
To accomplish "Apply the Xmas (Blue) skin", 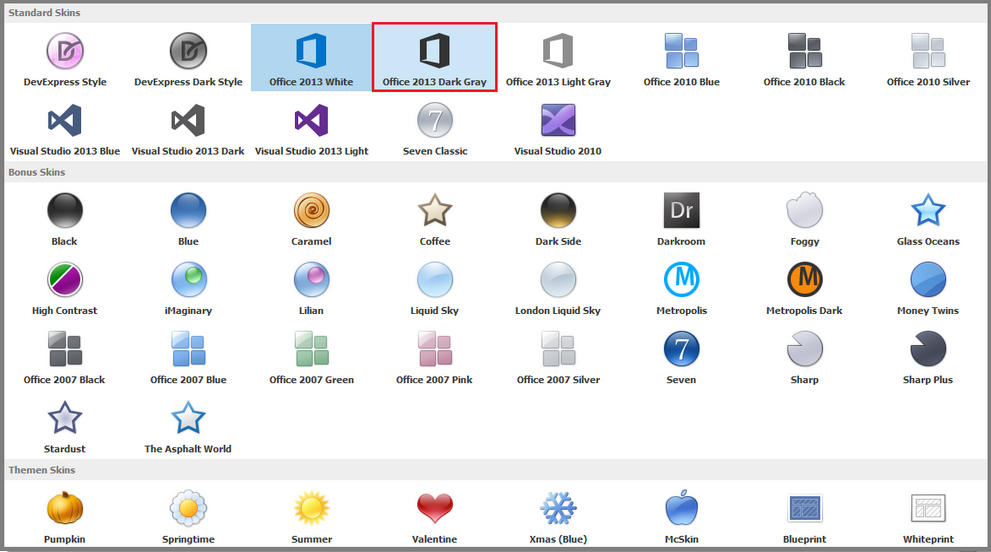I will (558, 516).
